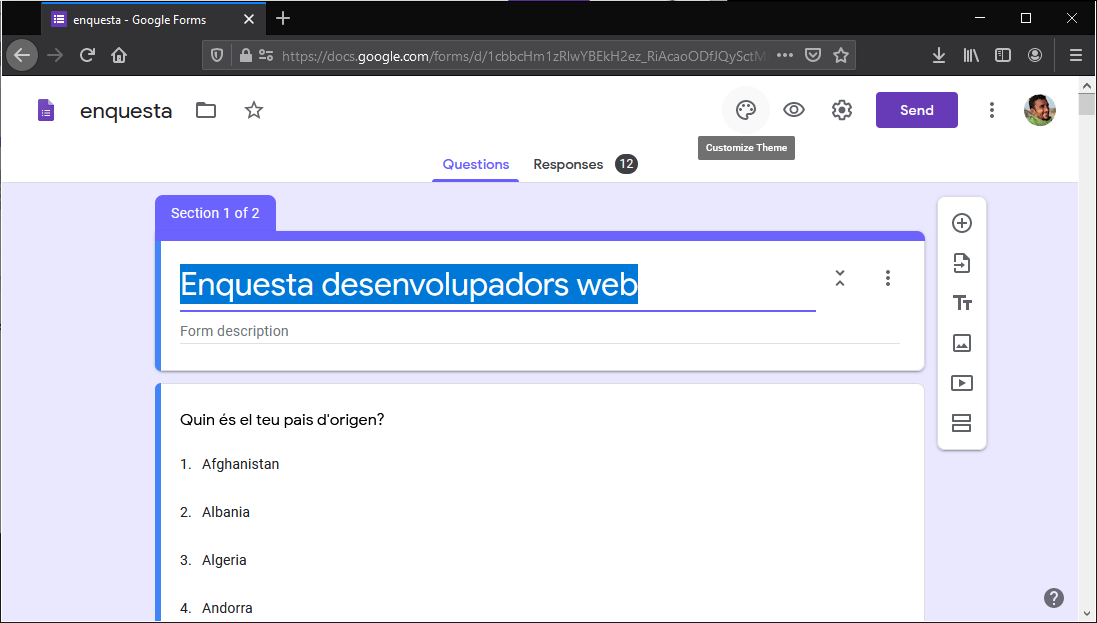Viewport: 1097px width, 623px height.
Task: Open the Customize Theme palette icon
Action: pyautogui.click(x=746, y=110)
